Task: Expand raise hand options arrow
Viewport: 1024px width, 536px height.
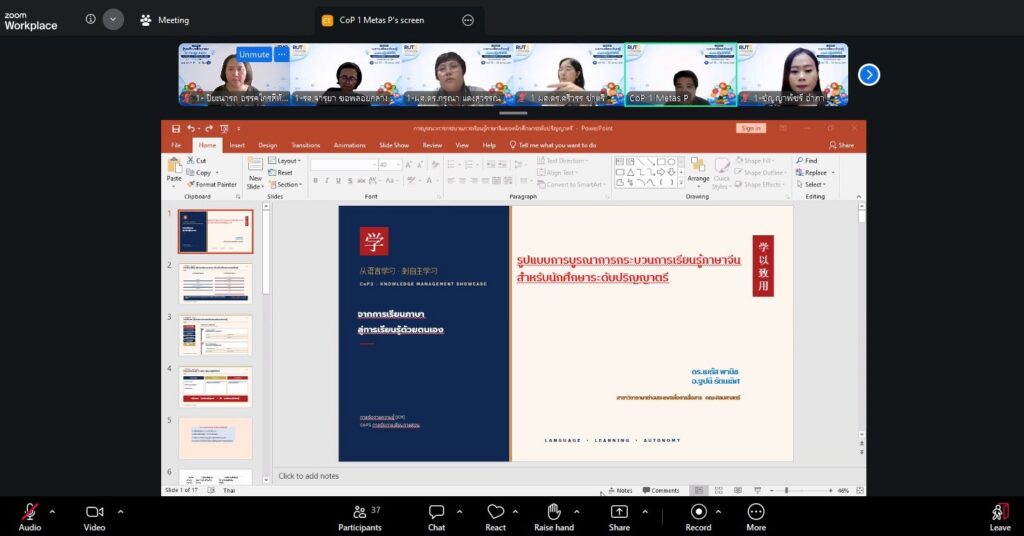Action: click(577, 512)
